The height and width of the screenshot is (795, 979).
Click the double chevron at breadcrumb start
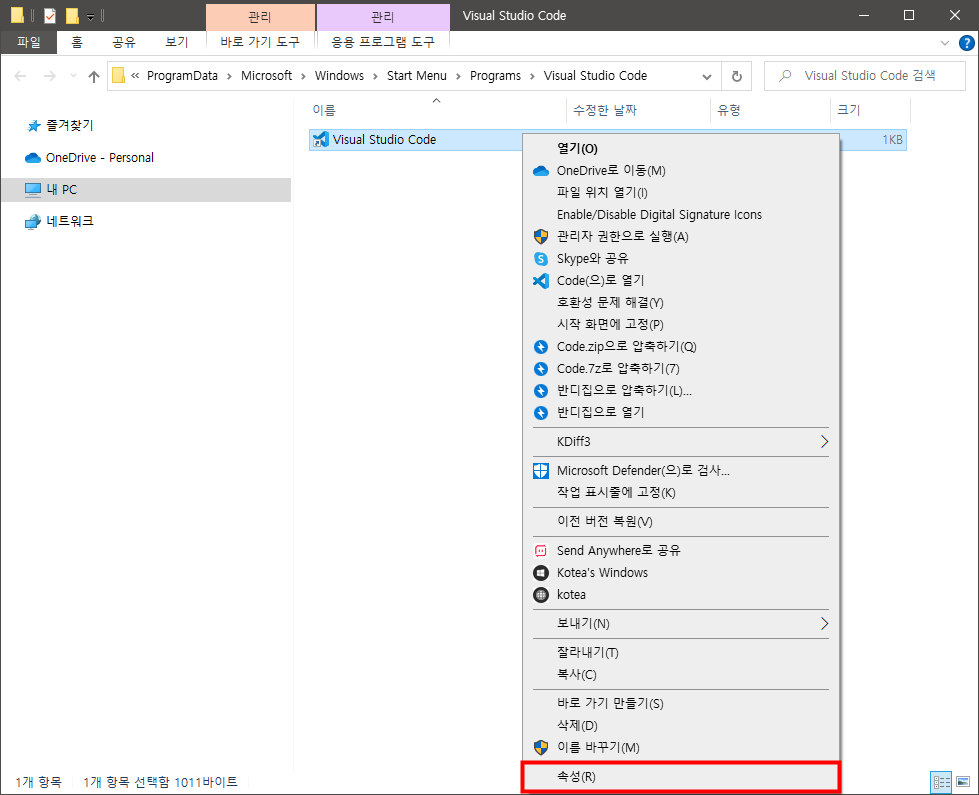click(x=135, y=76)
